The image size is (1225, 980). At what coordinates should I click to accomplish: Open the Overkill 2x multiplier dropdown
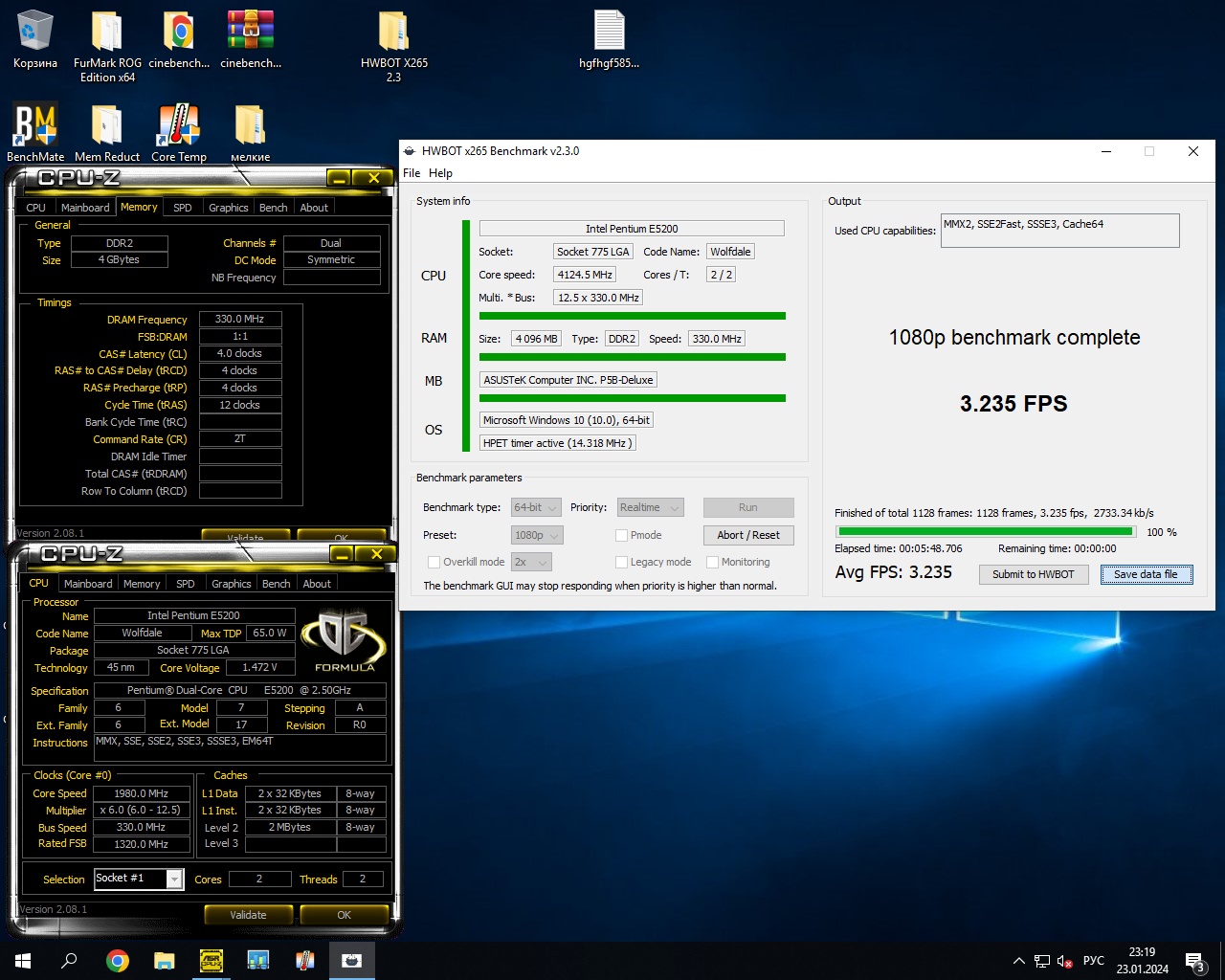pos(531,563)
